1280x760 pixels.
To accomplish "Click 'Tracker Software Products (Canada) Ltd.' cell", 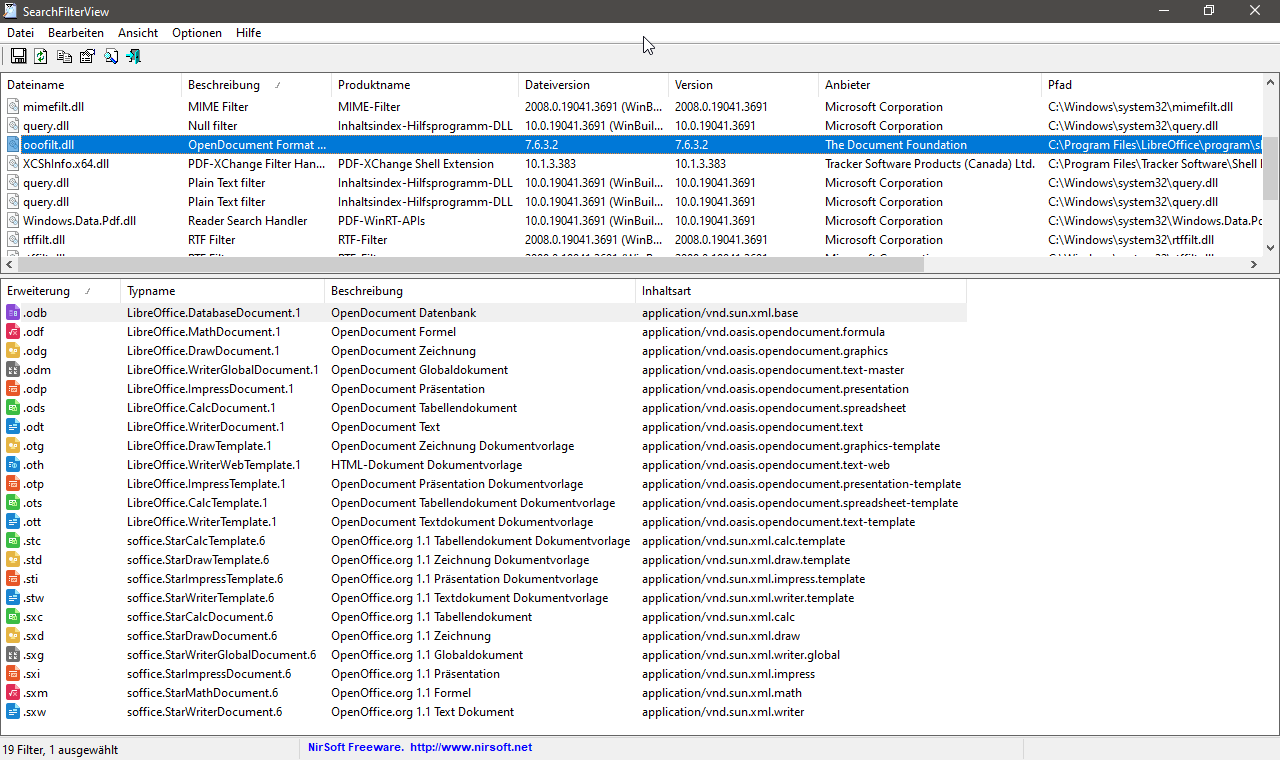I will [x=930, y=164].
